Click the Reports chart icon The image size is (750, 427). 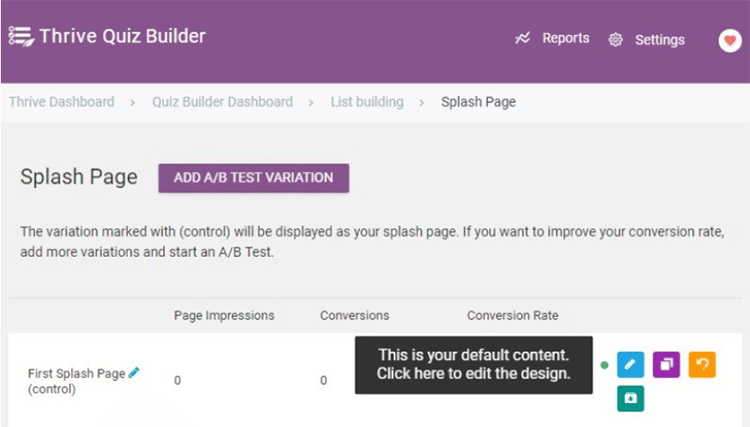click(x=522, y=39)
